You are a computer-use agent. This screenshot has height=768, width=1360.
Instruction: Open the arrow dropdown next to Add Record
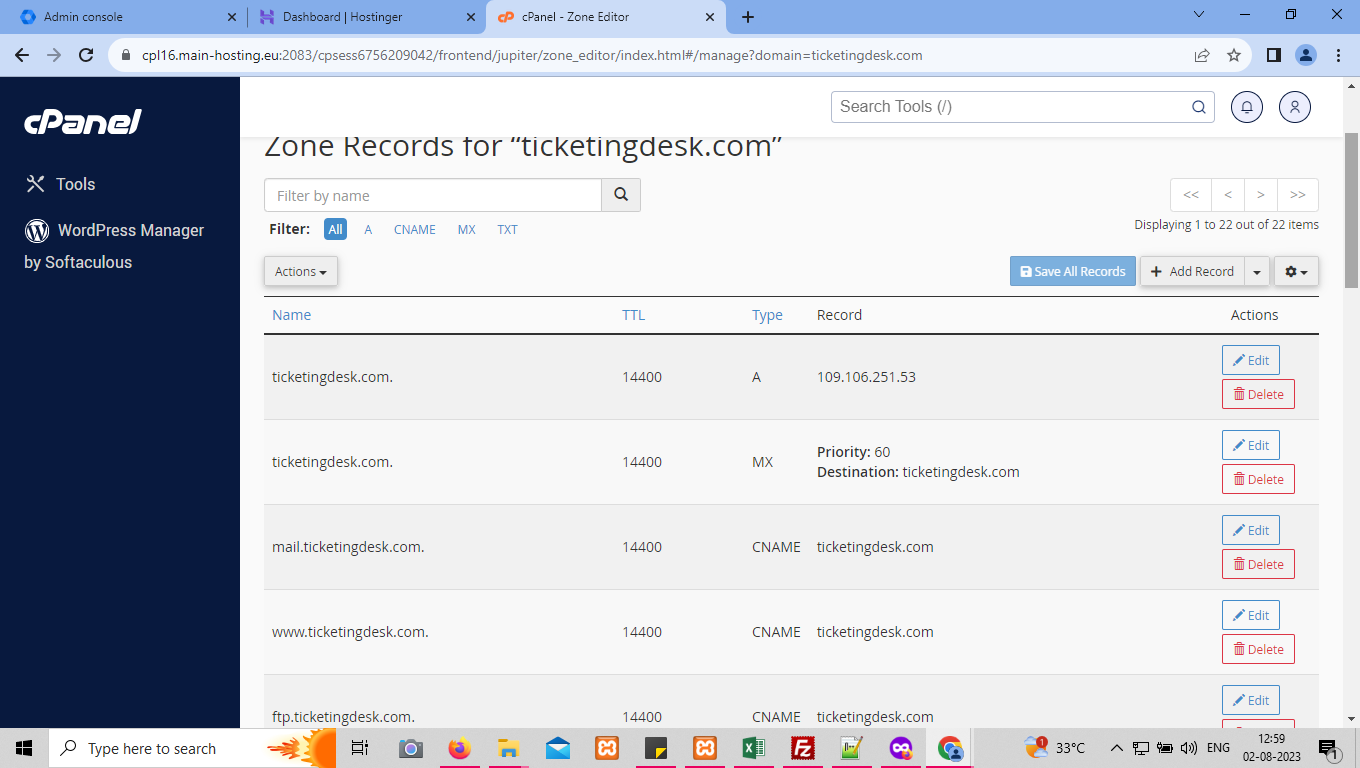point(1258,271)
